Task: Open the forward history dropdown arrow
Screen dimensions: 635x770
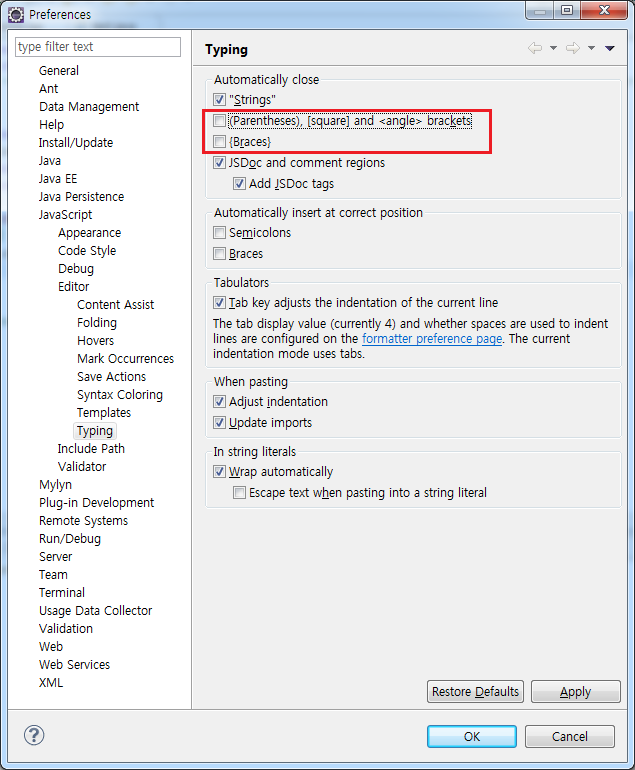Action: (x=591, y=48)
